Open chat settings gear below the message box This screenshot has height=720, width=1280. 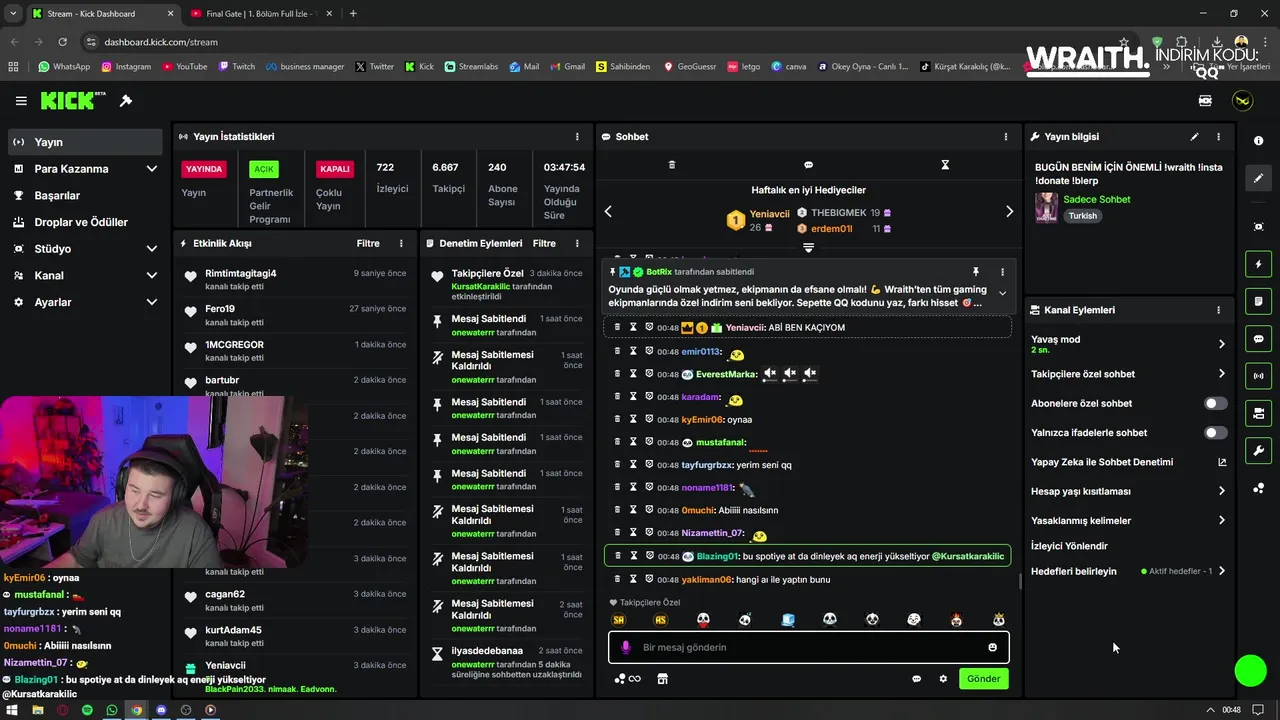point(943,679)
